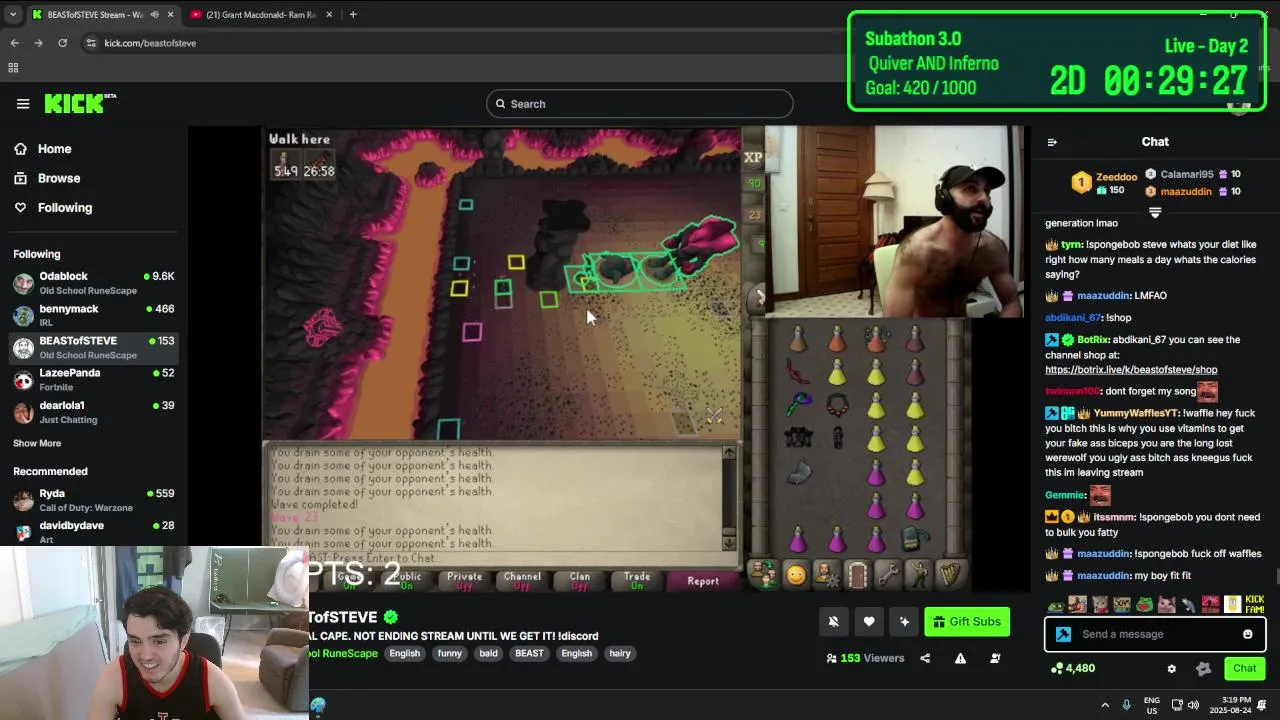Mute the BEASTofSTEVE tab audio icon
The image size is (1280, 720).
(x=154, y=15)
